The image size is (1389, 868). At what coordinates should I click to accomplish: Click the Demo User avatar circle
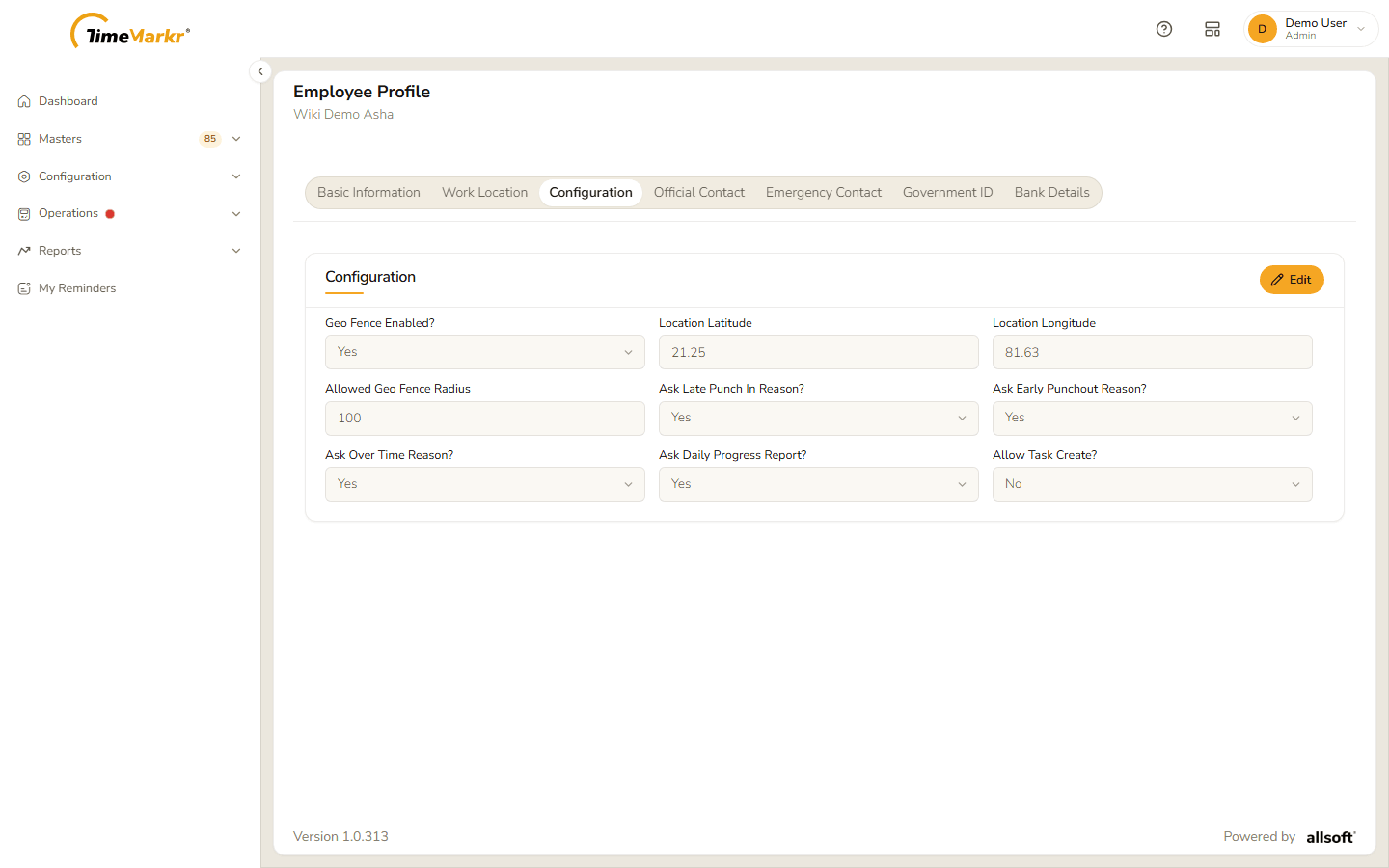pyautogui.click(x=1262, y=29)
